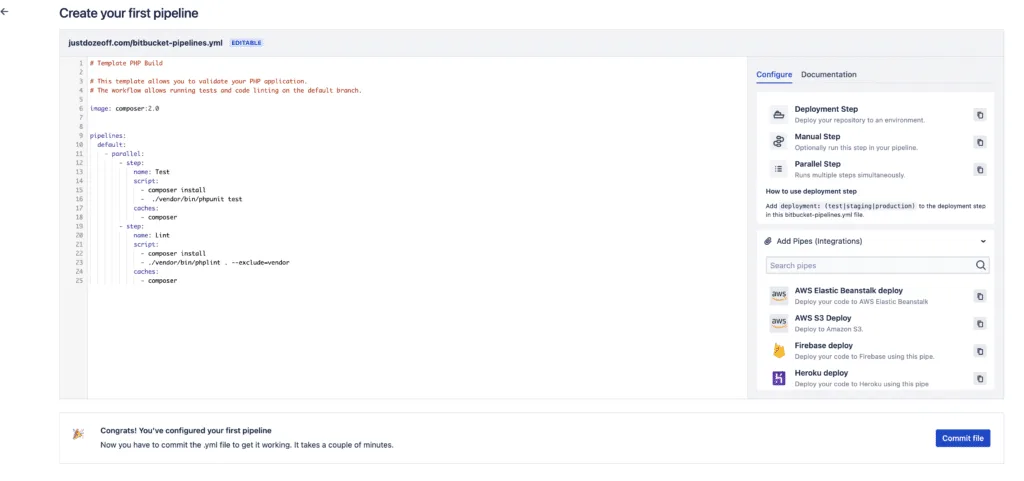This screenshot has width=1024, height=481.
Task: Click the 'pipelines:' code line
Action: tap(106, 136)
